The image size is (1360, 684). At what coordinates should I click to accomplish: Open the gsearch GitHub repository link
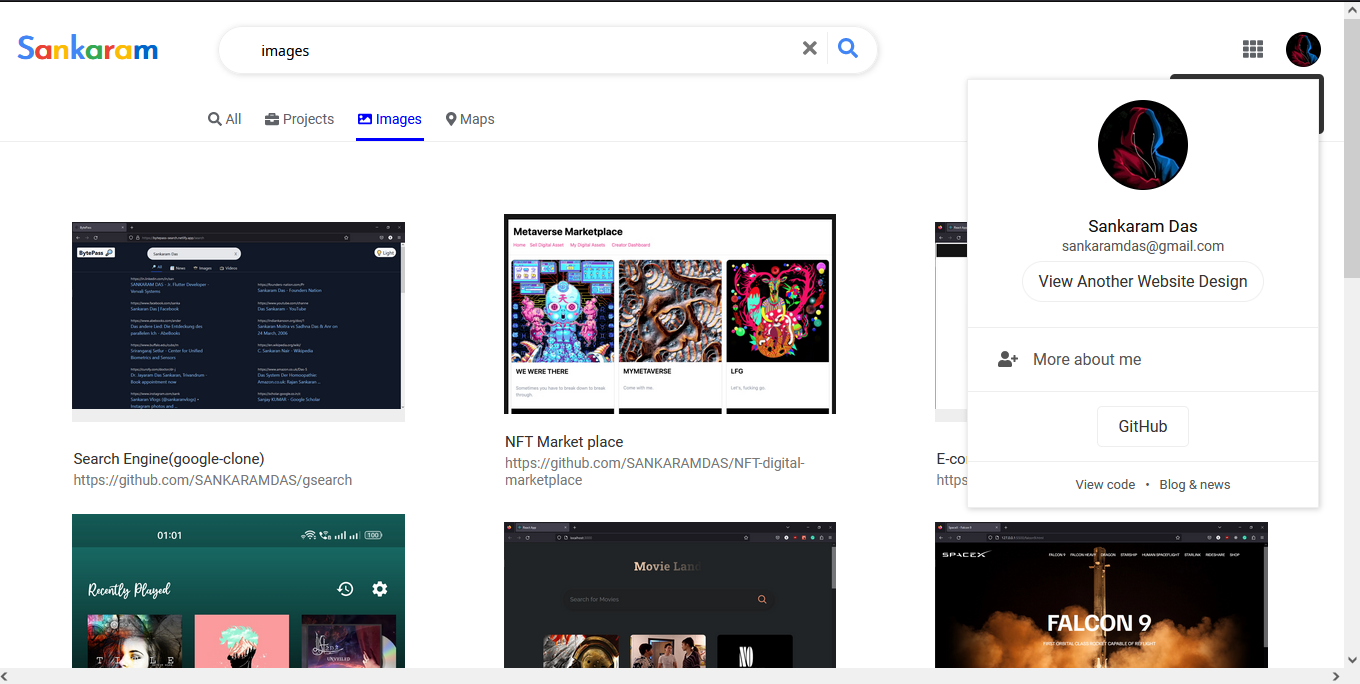tap(212, 480)
